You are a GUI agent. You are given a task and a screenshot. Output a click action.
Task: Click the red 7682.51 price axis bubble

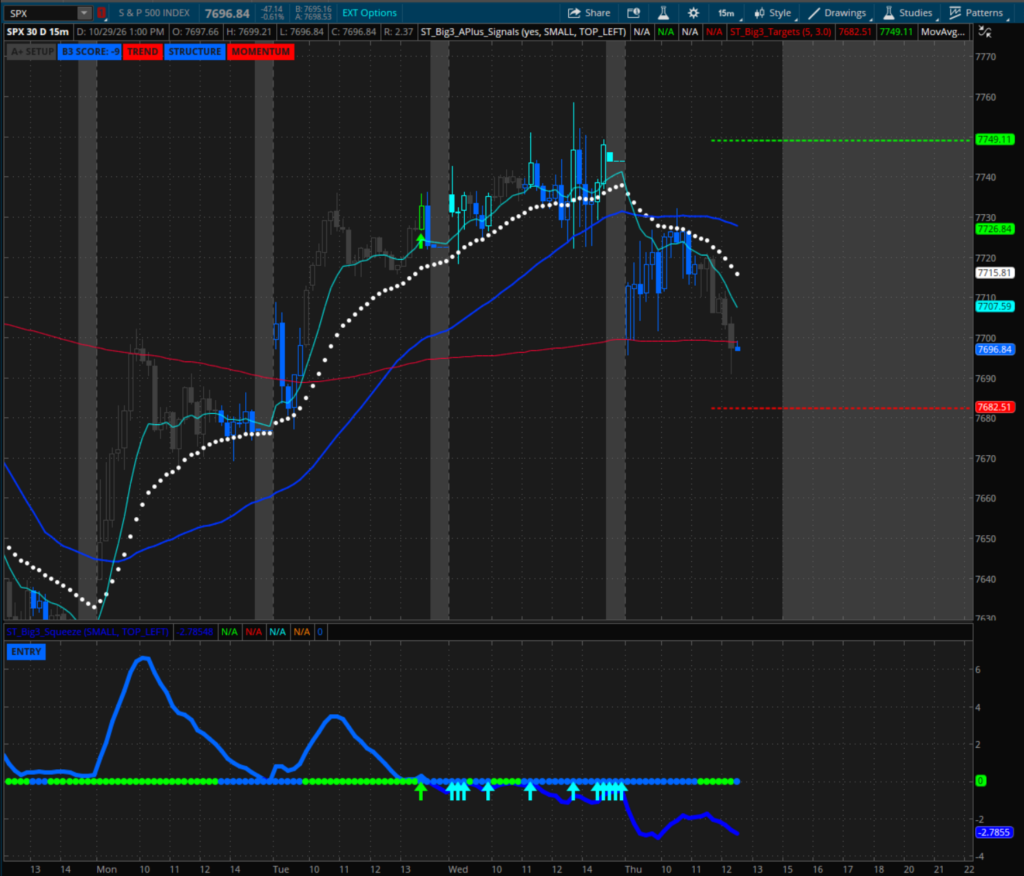995,407
